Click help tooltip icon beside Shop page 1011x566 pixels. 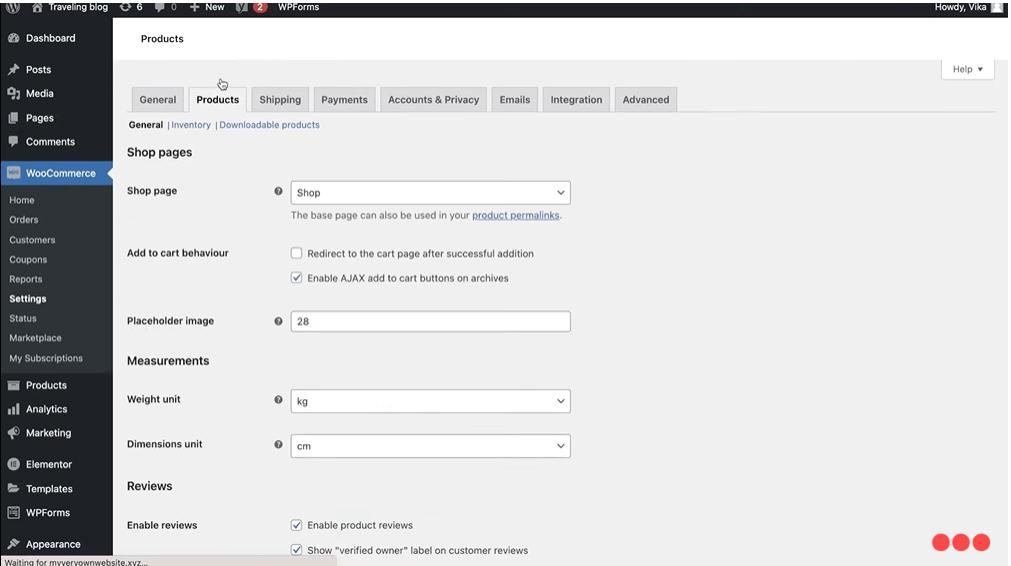[279, 191]
